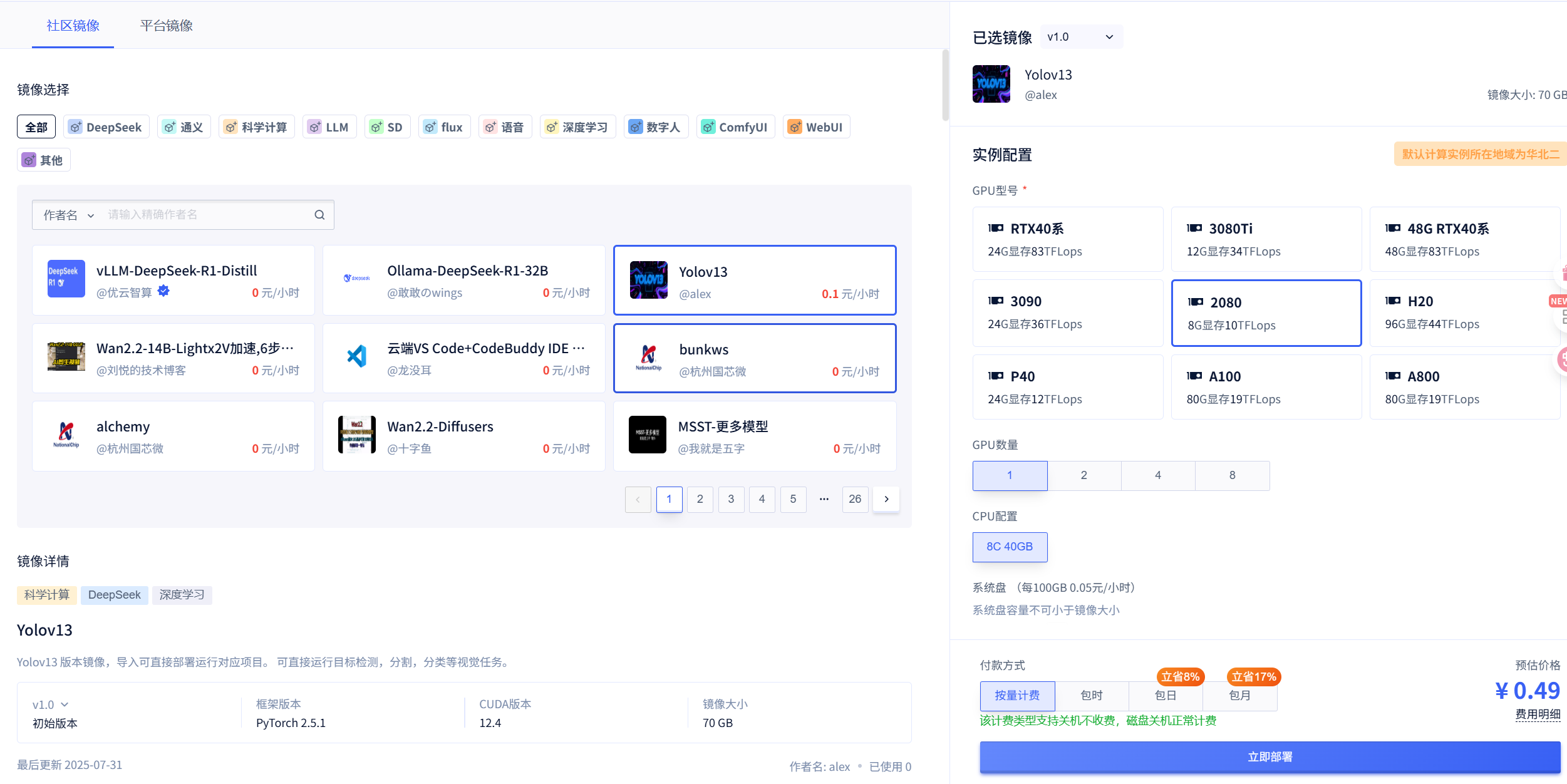Click the SD tag cube icon
The height and width of the screenshot is (784, 1567).
(x=376, y=127)
